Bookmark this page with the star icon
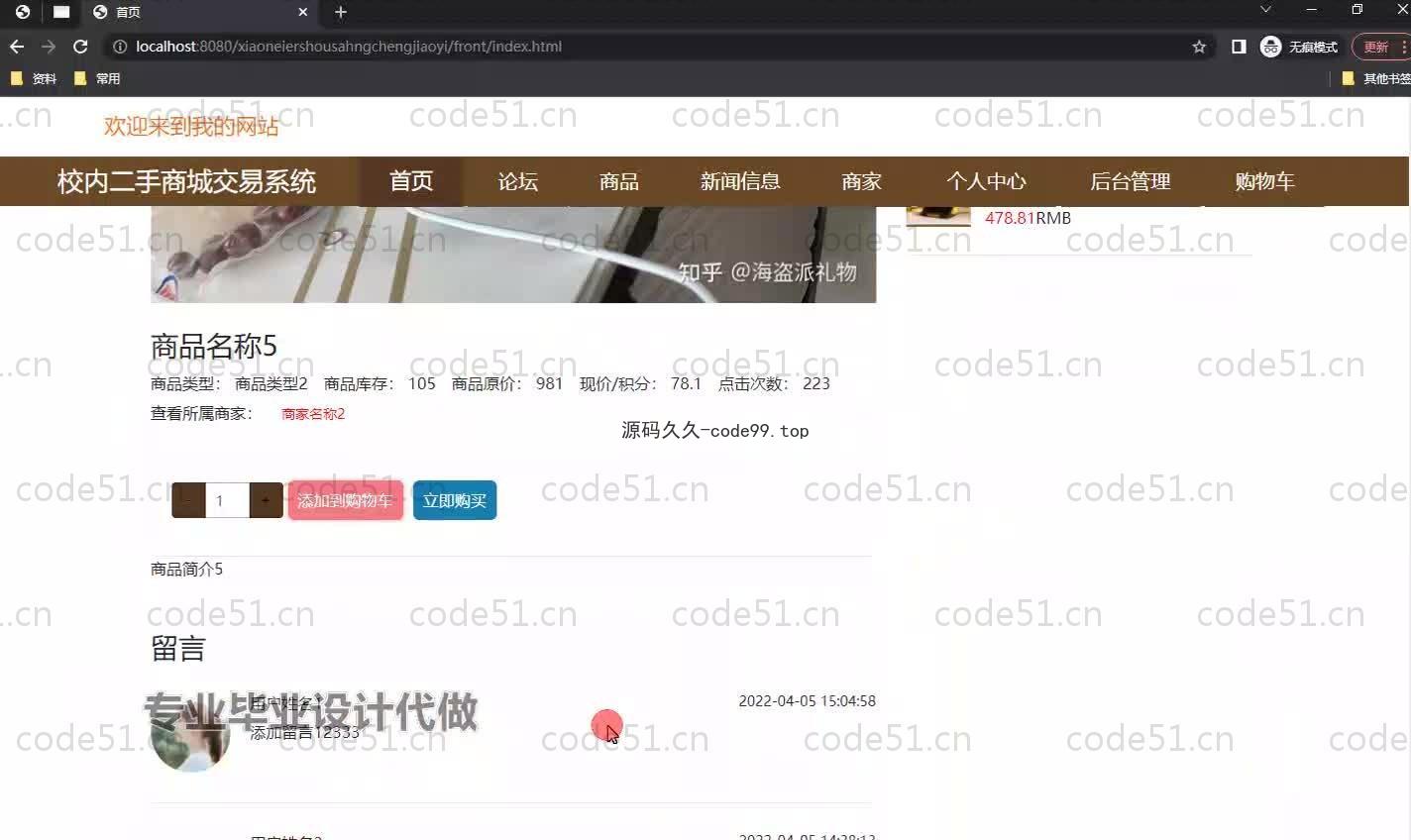 (x=1199, y=47)
